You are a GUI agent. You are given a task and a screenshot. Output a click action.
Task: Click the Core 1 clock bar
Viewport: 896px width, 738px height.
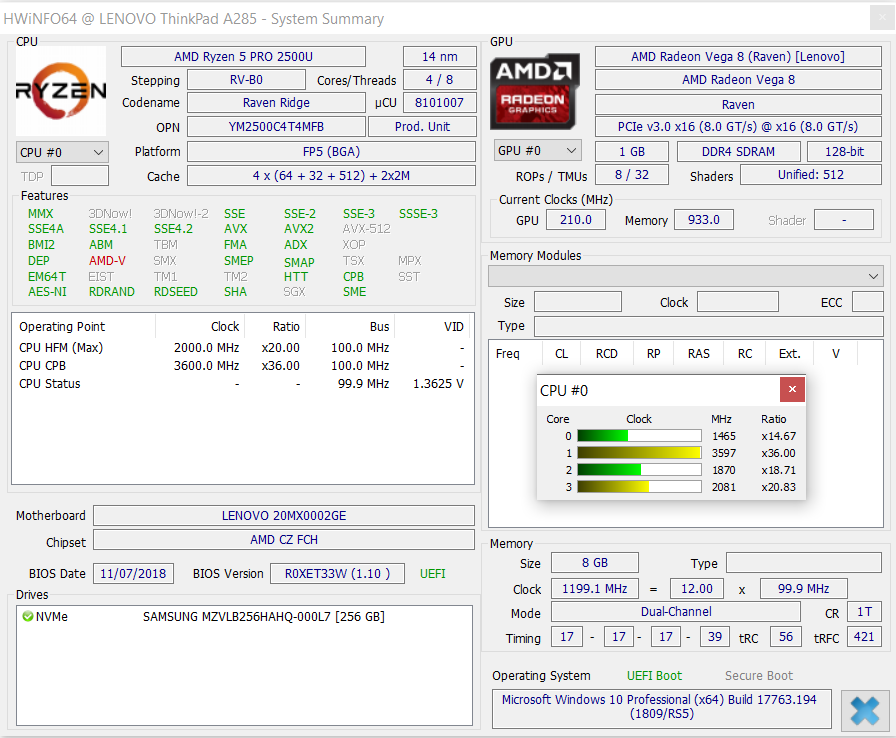click(x=639, y=453)
